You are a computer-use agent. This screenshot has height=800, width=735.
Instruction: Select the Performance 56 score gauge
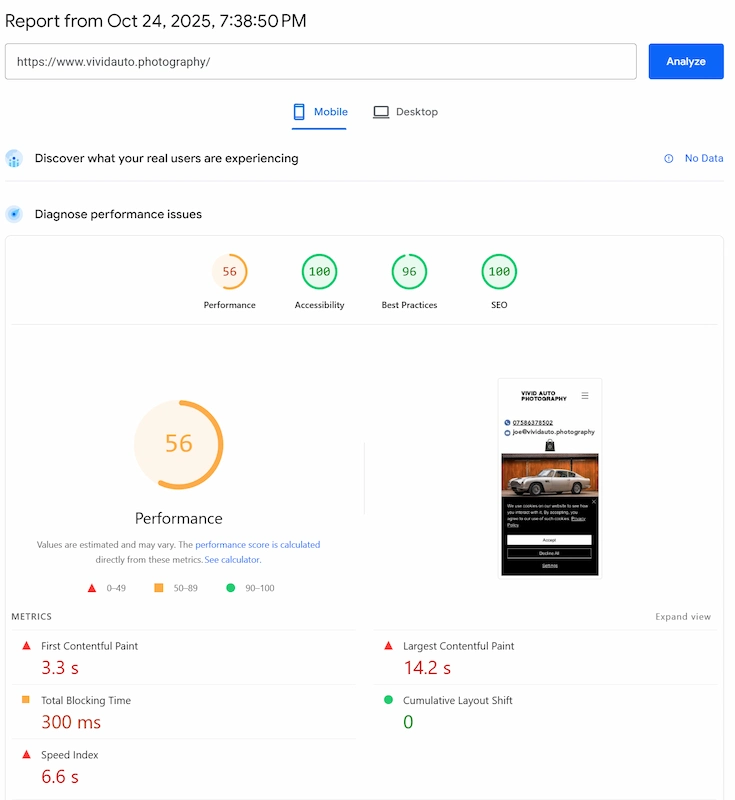pyautogui.click(x=230, y=271)
